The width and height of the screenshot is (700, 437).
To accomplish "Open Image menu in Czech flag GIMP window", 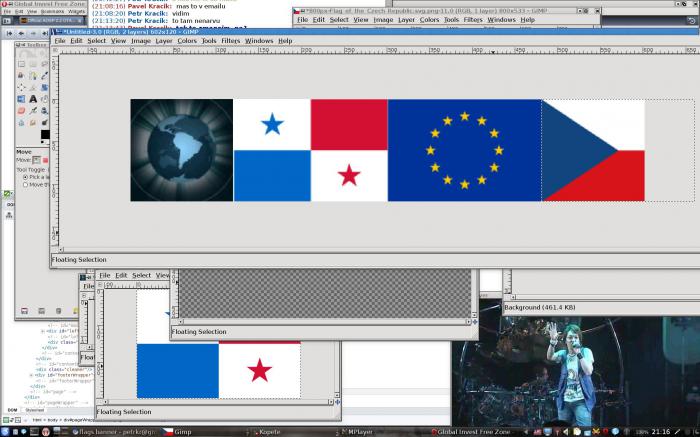I will [x=383, y=20].
